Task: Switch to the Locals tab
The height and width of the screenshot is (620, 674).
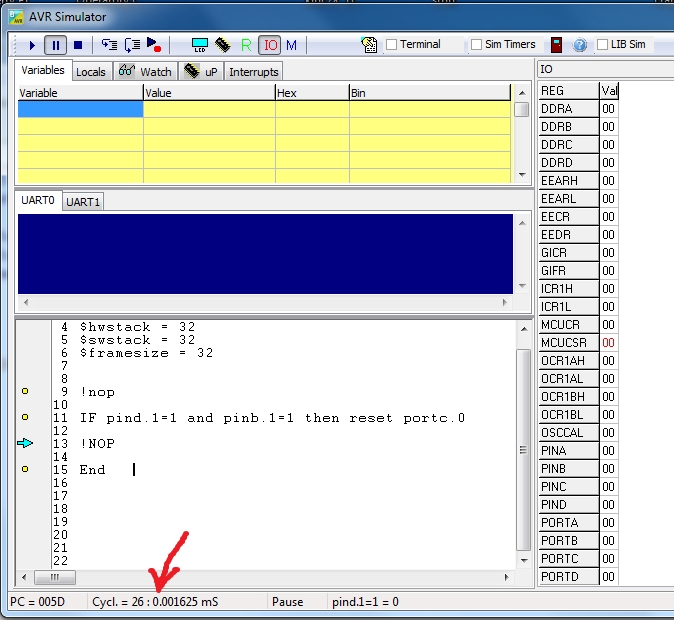Action: coord(91,72)
